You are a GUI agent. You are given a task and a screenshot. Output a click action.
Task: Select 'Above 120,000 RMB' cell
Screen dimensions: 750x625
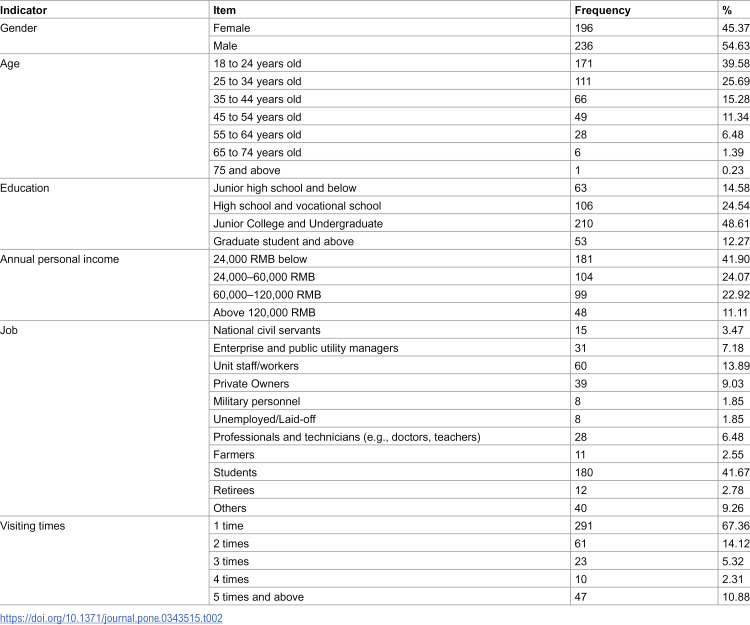coord(265,313)
